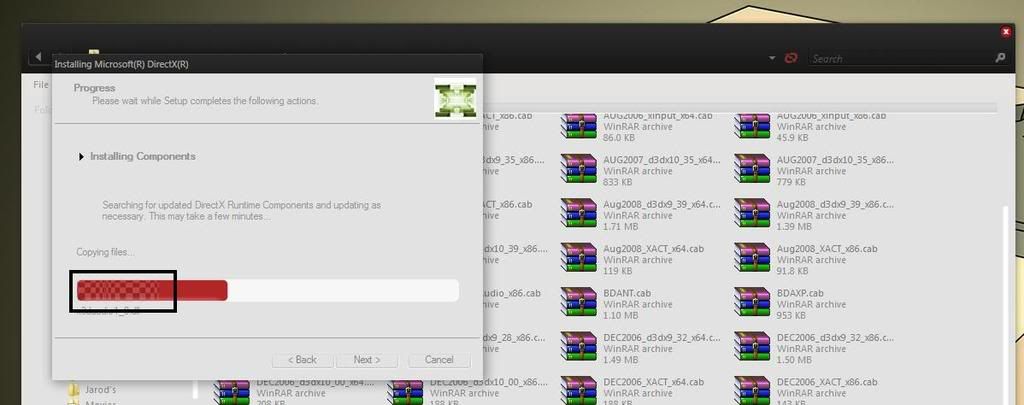This screenshot has height=405, width=1024.
Task: Click the AUG2007_d3dx10_35_x86 file name
Action: point(835,159)
